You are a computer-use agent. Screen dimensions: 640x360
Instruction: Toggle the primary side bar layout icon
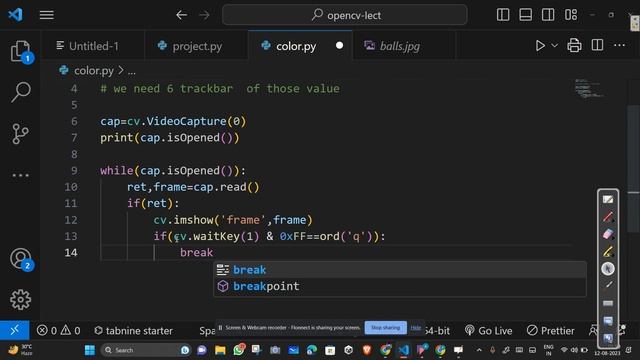(503, 15)
